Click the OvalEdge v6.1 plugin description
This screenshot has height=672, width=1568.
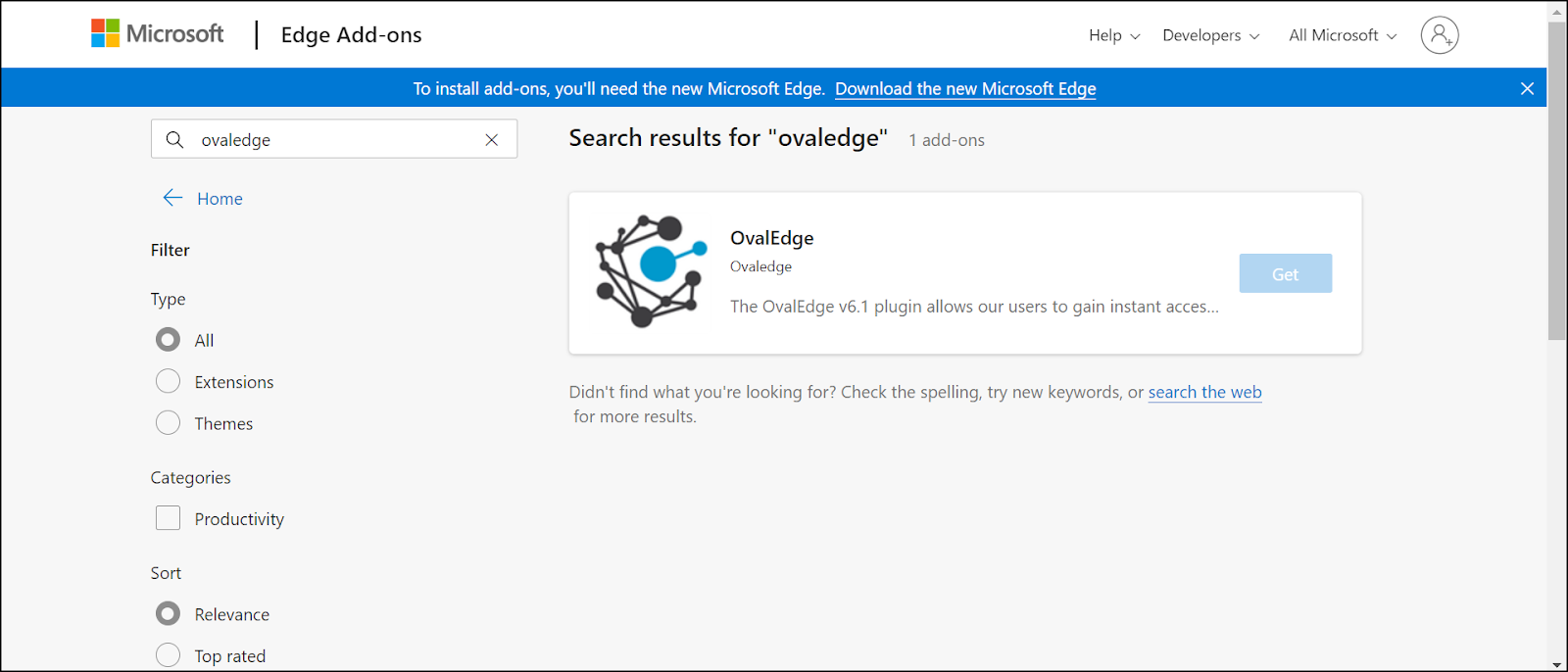[x=974, y=307]
